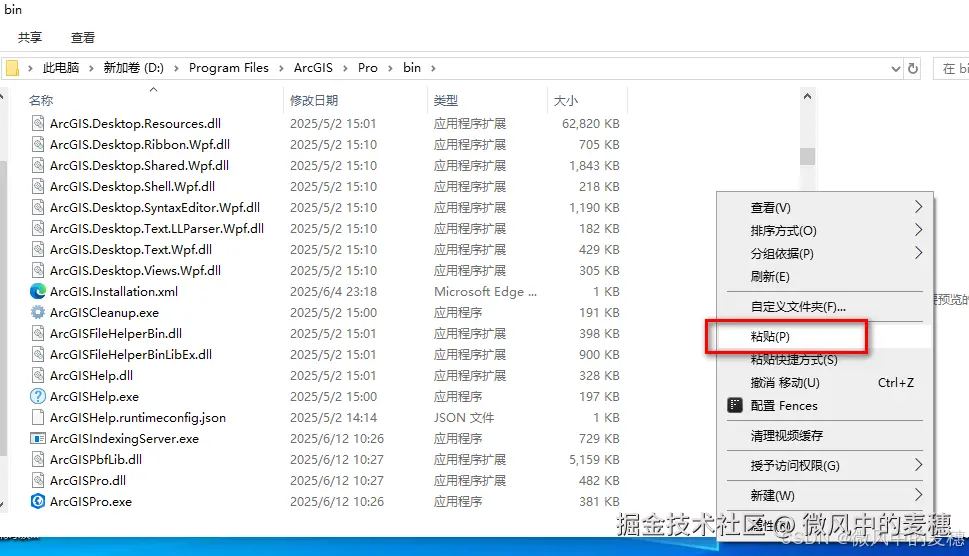Image resolution: width=969 pixels, height=556 pixels.
Task: Click the dll icon of ArcGIS.Desktop.Shell.Wpf.dll
Action: (x=38, y=186)
